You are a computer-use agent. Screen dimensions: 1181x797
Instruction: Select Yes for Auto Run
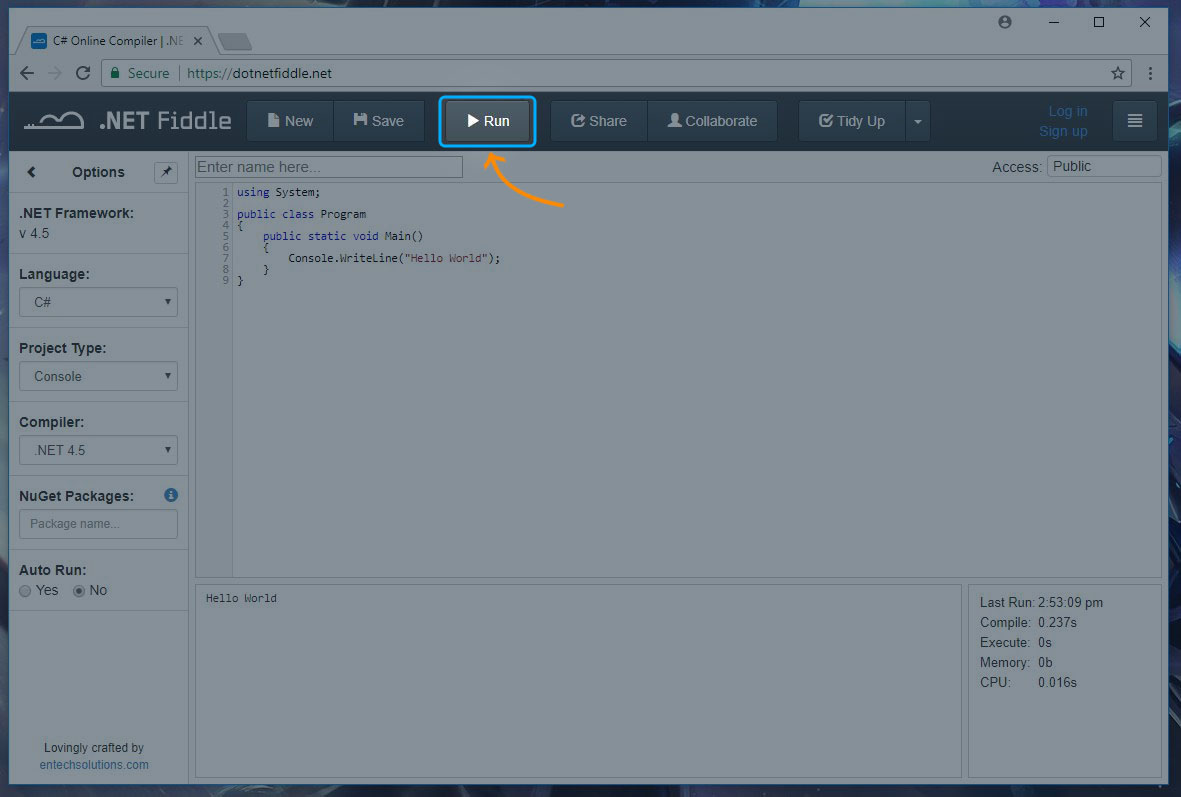point(26,591)
